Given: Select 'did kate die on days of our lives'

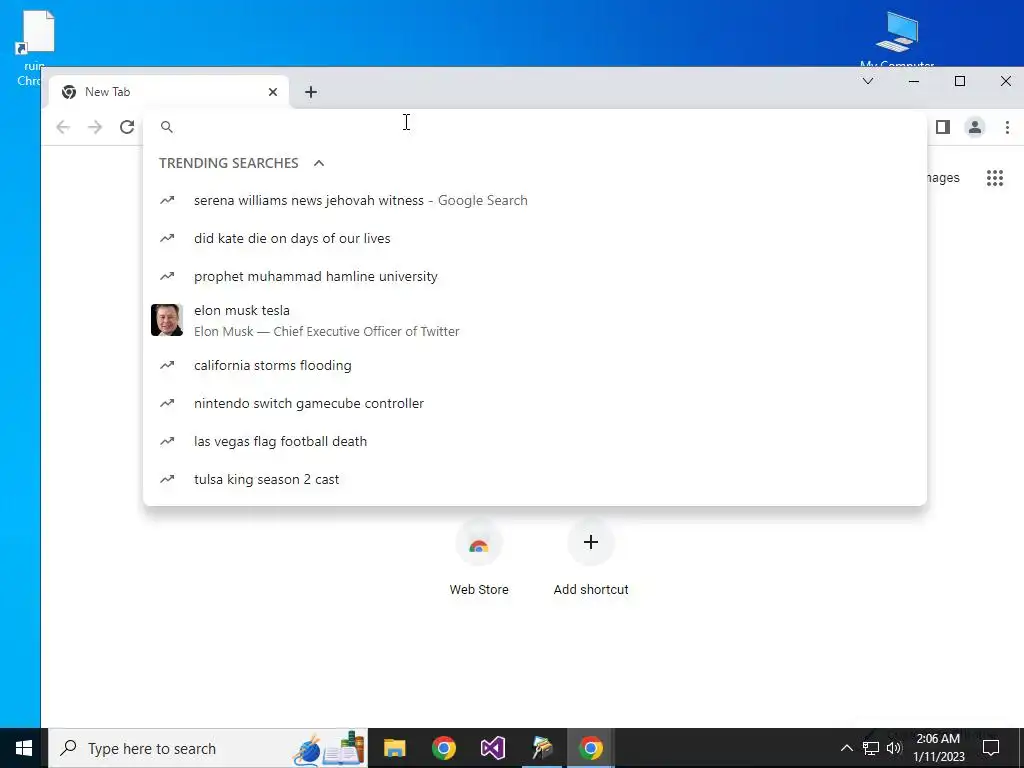Looking at the screenshot, I should point(535,238).
